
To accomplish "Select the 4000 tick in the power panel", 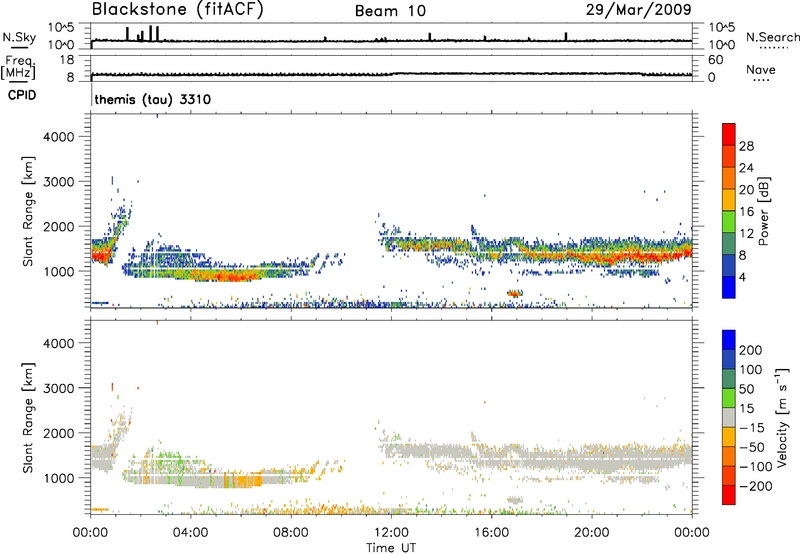I will pos(59,137).
